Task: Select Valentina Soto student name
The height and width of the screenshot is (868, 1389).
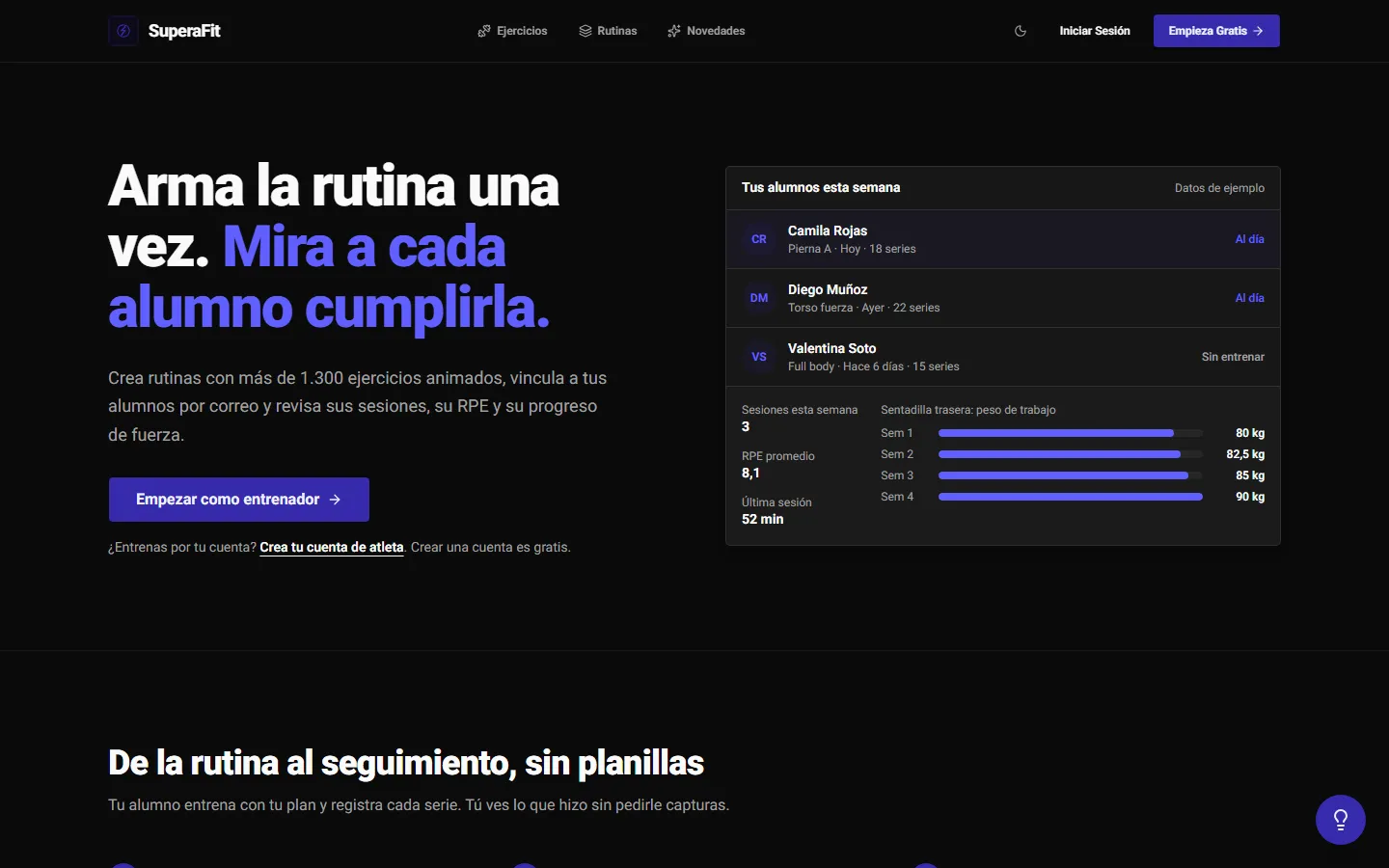Action: point(832,348)
